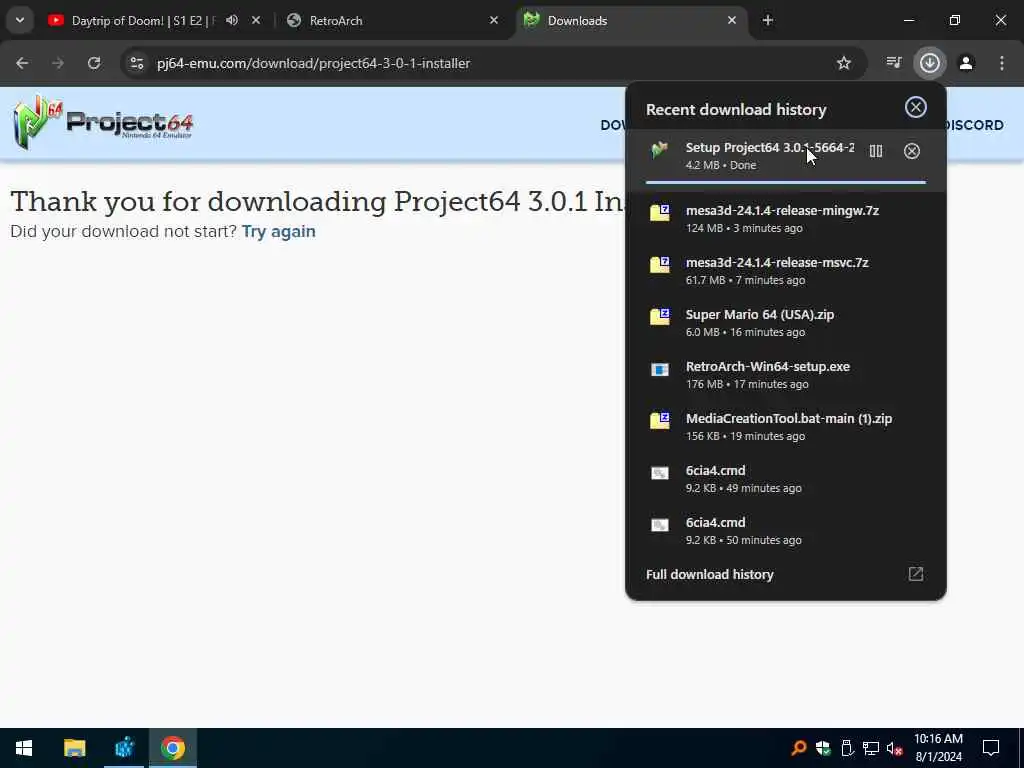Open Chrome's three-dot menu
Screen dimensions: 1024x768
coord(1002,63)
